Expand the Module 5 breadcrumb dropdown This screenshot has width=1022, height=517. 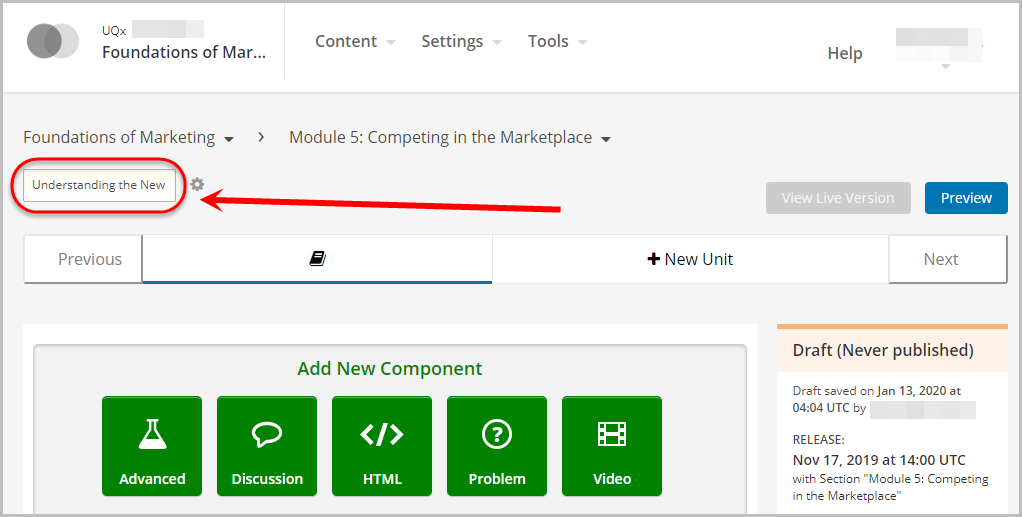pos(606,139)
